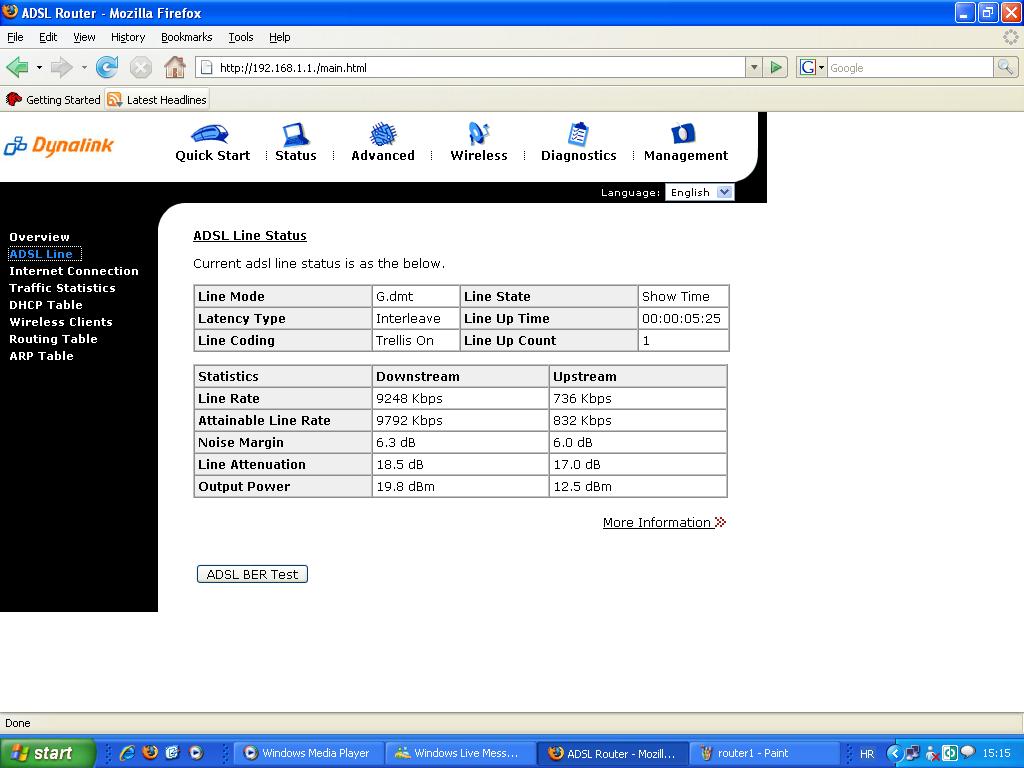Go to the Firefox home page icon

tap(175, 68)
